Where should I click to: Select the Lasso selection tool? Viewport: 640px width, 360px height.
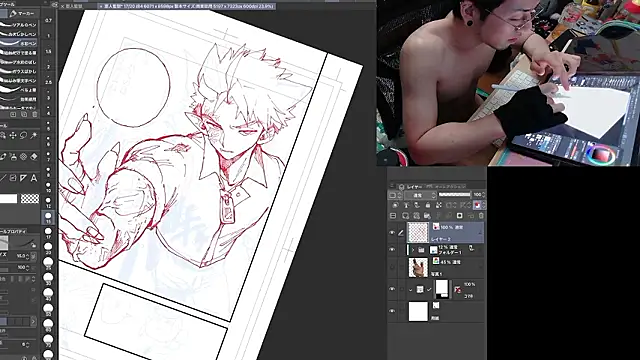[x=23, y=135]
